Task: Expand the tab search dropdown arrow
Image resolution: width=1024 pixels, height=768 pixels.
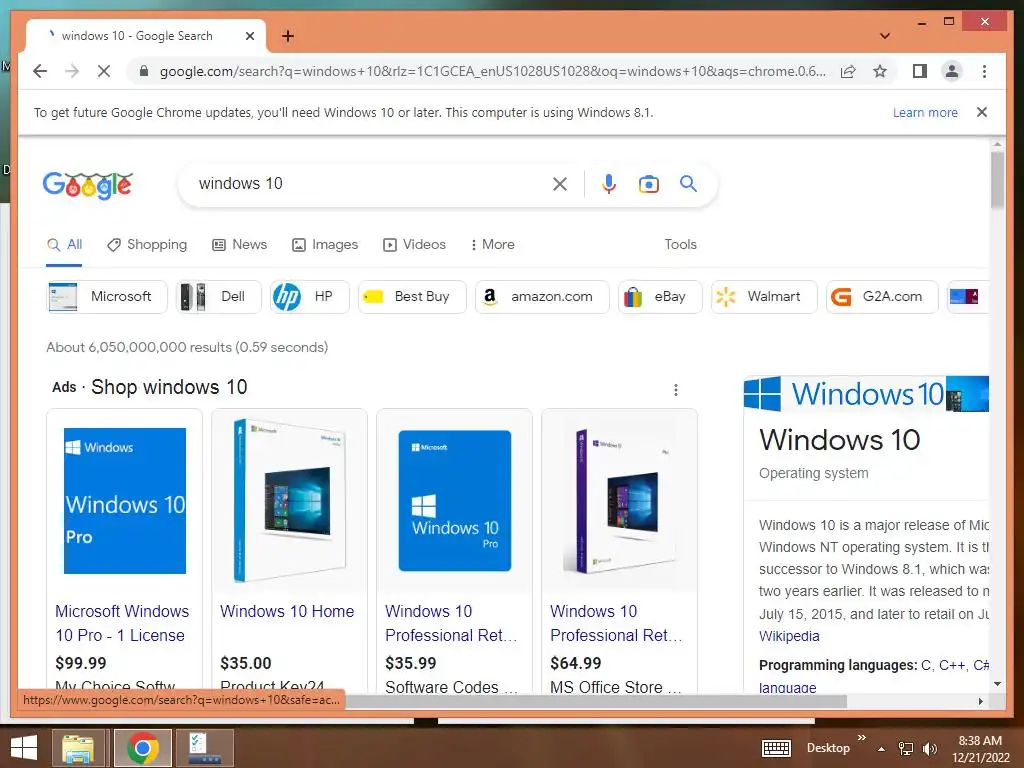Action: (884, 36)
